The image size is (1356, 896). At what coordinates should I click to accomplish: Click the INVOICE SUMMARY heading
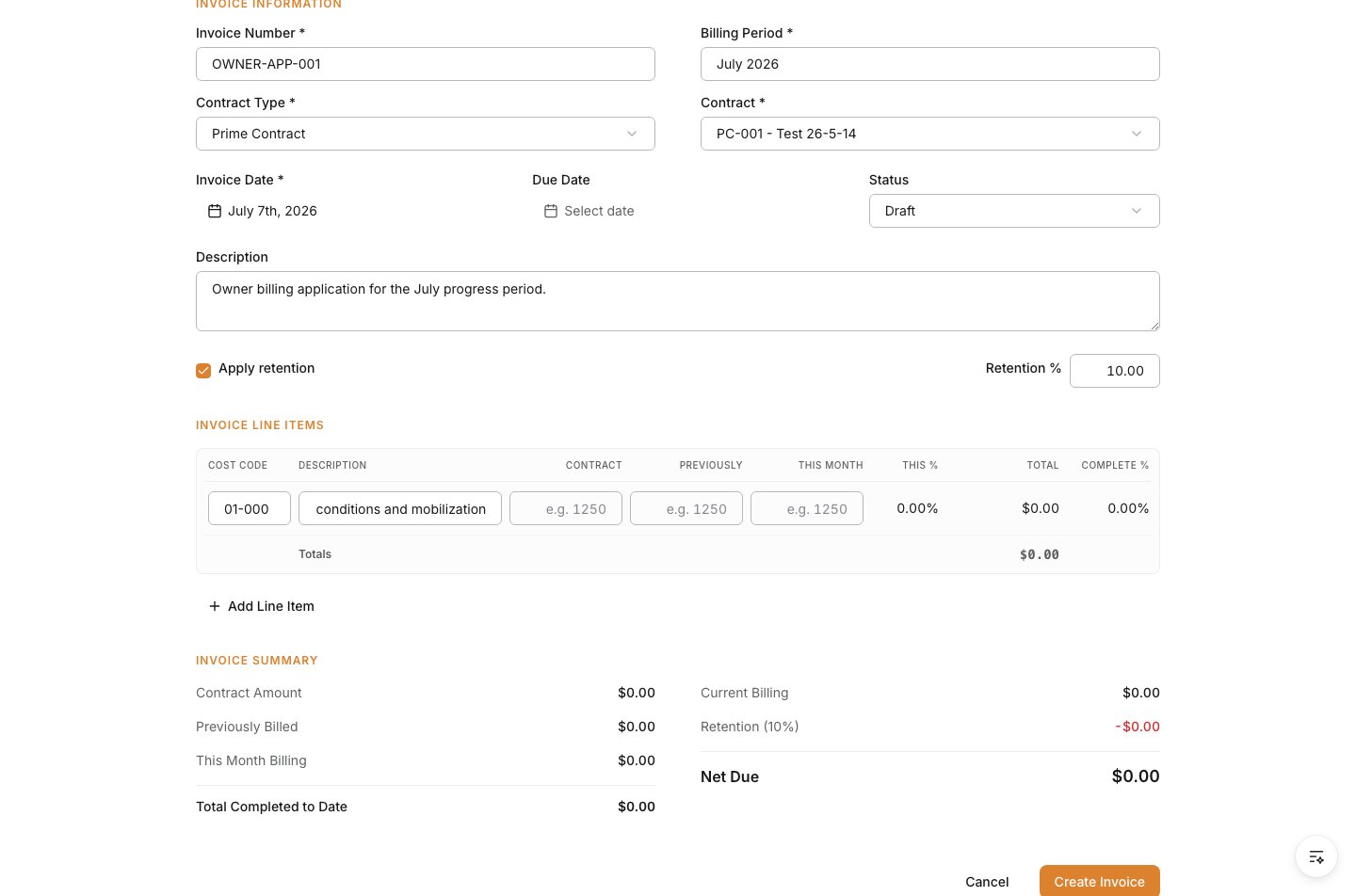pyautogui.click(x=257, y=661)
